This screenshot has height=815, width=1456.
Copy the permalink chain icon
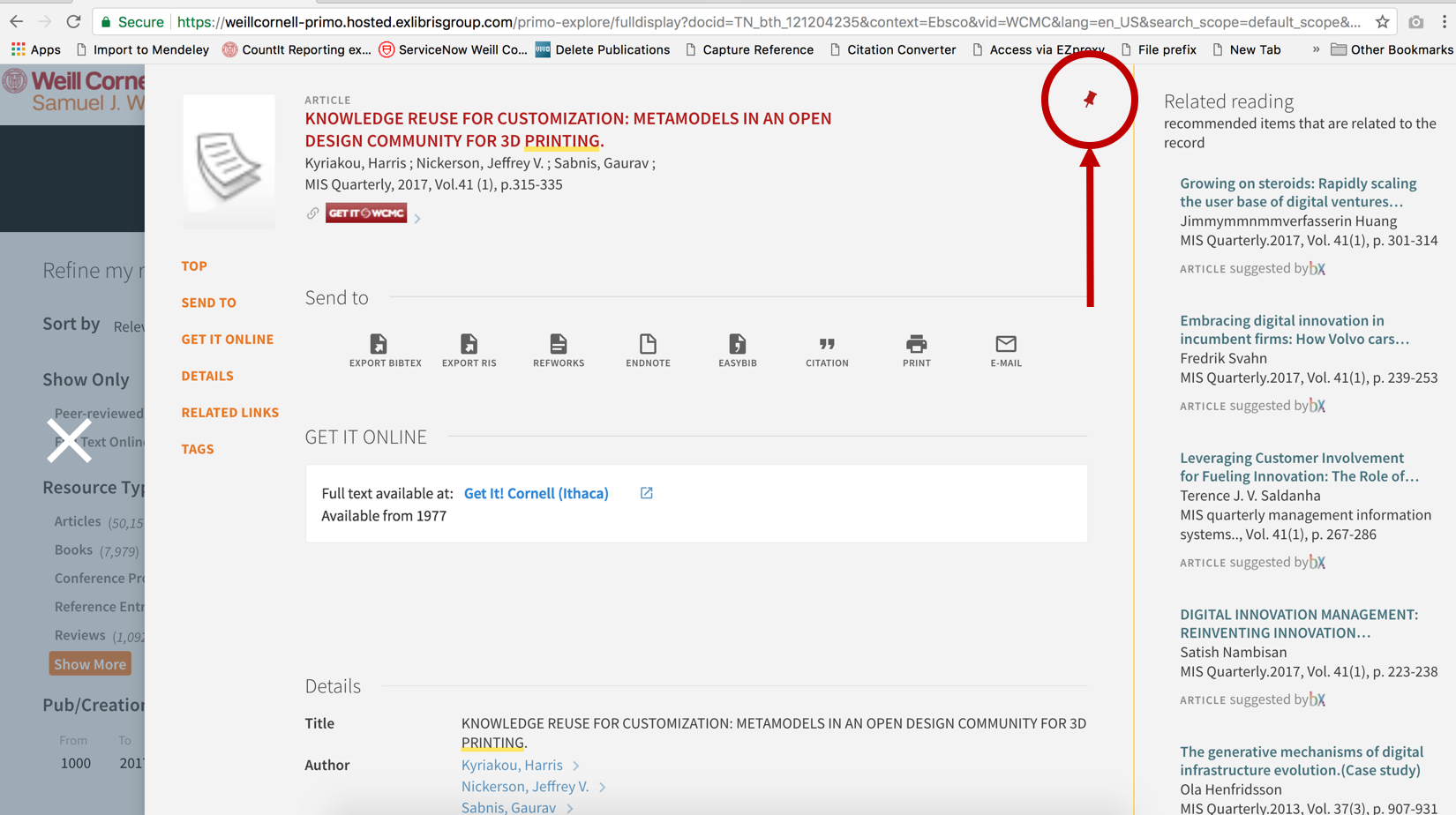(x=312, y=213)
